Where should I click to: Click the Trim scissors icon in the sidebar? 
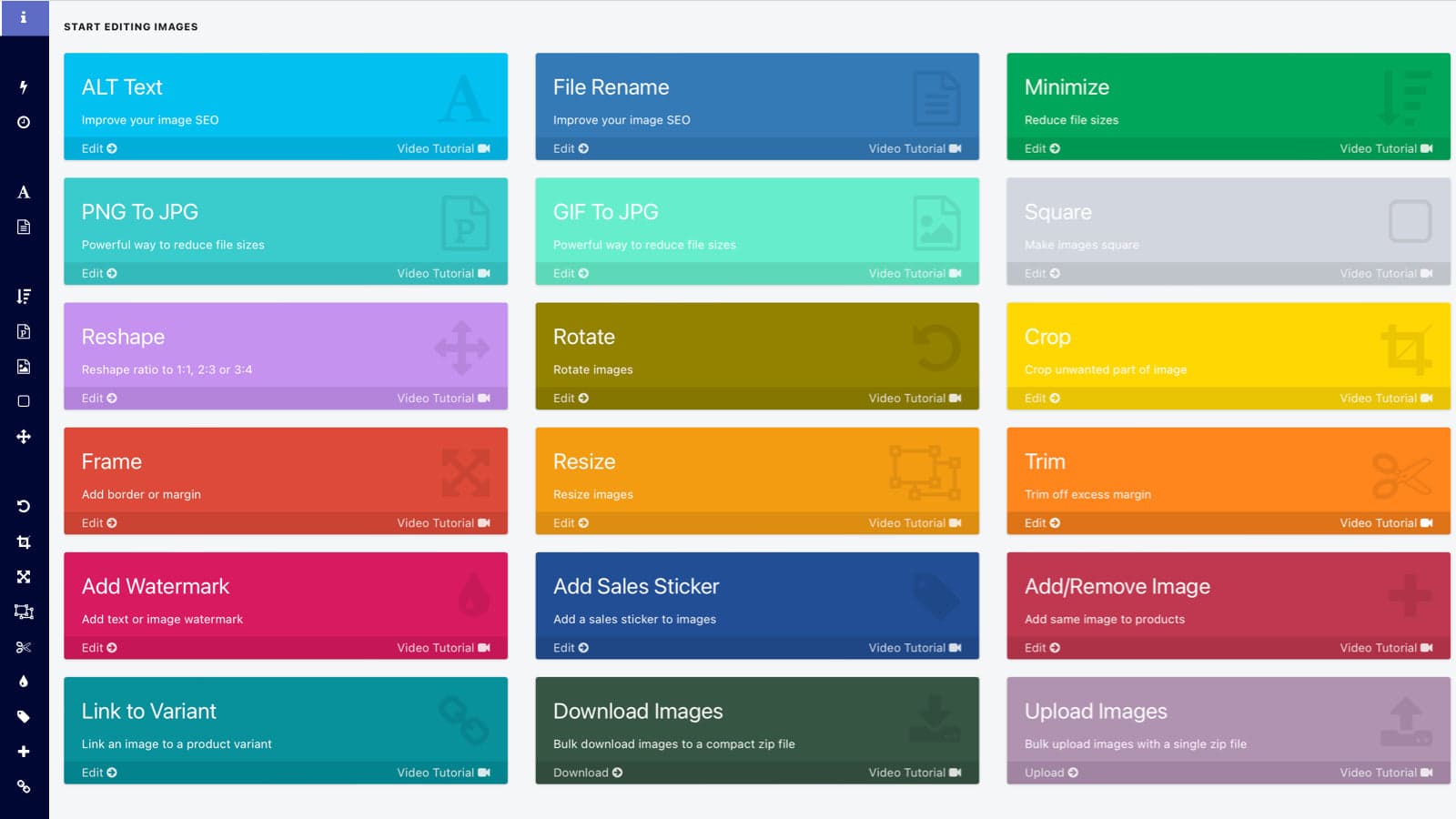coord(25,647)
